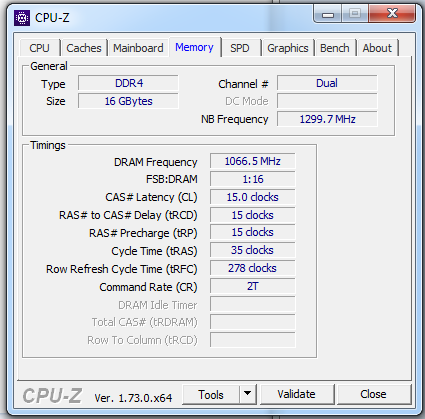Click the Cycle Time (tRAS) label
This screenshot has height=419, width=425.
[x=154, y=251]
